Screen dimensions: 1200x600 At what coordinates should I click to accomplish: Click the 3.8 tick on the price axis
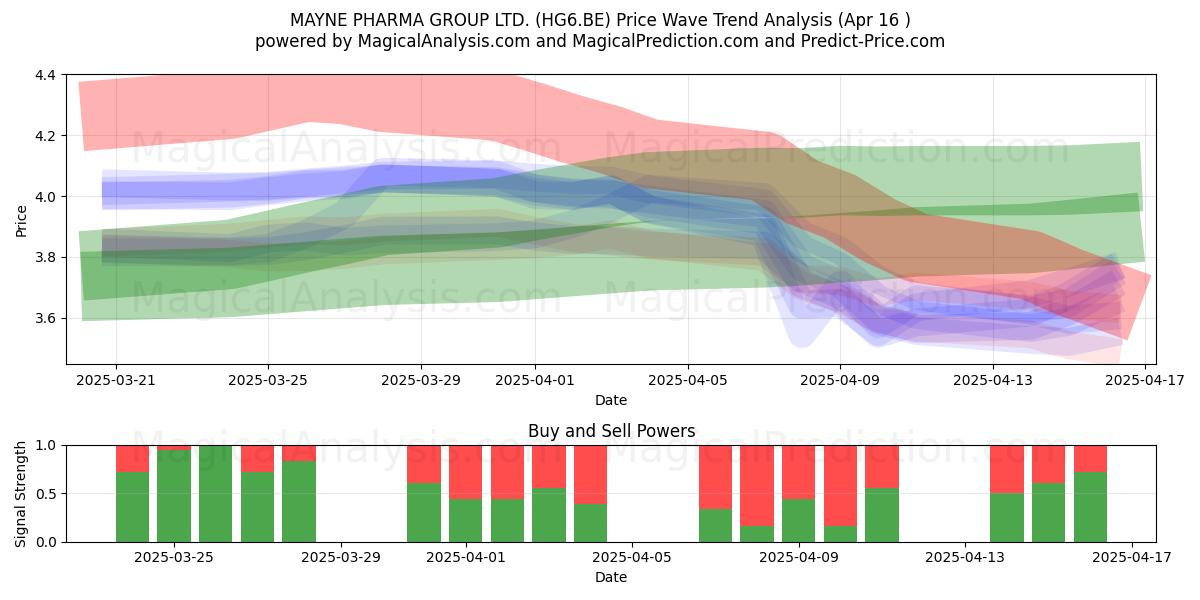tap(47, 258)
